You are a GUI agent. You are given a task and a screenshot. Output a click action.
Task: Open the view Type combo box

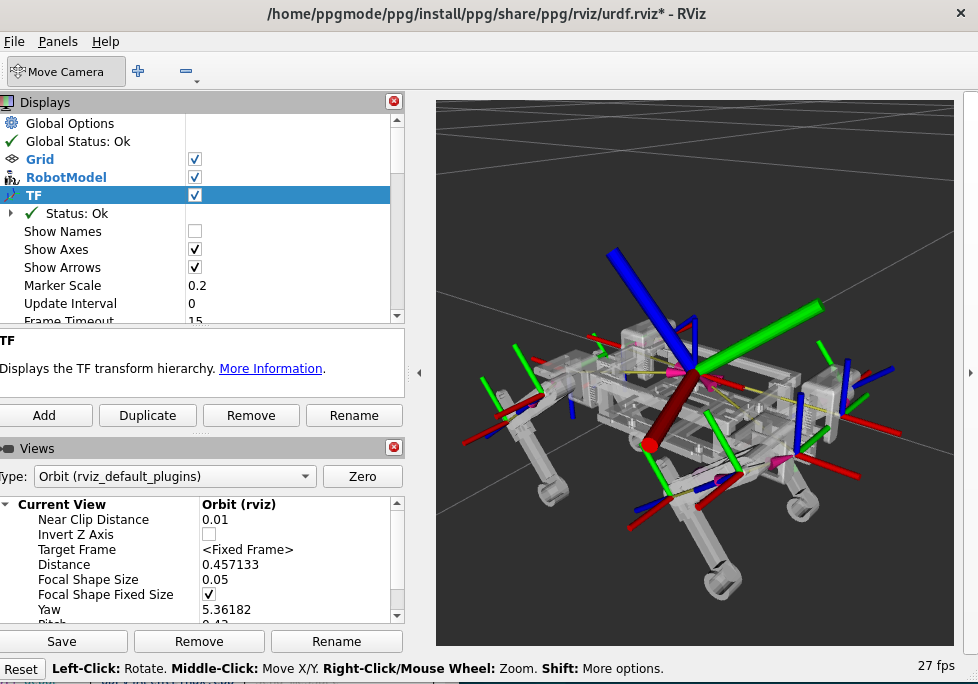pos(175,476)
